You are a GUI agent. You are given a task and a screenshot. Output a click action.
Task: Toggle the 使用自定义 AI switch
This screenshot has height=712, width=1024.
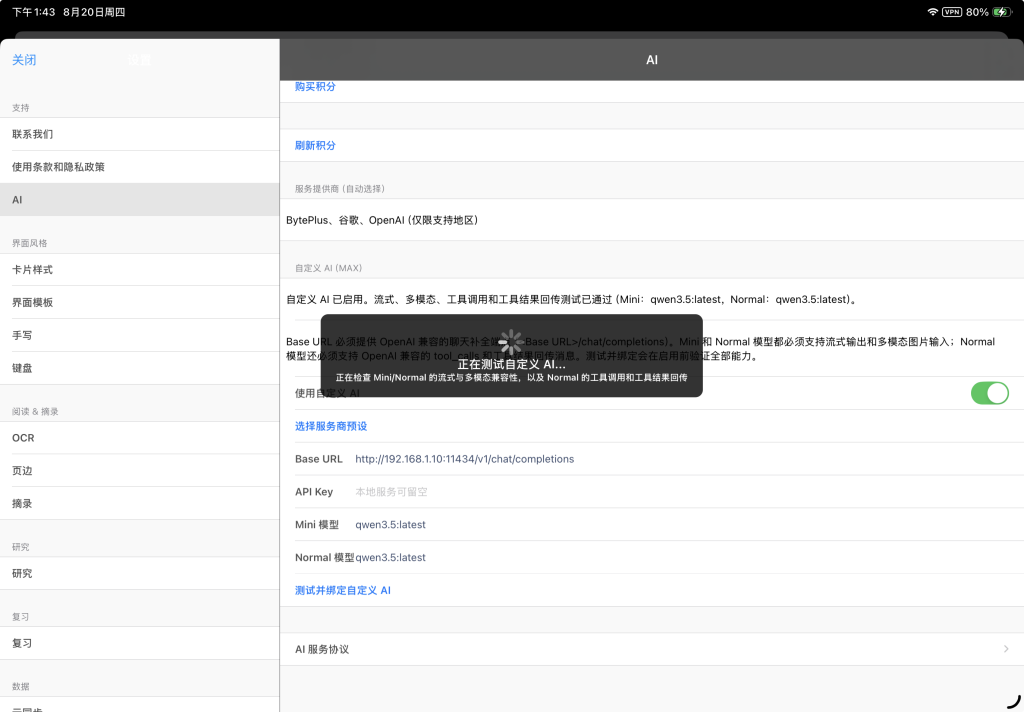[989, 393]
